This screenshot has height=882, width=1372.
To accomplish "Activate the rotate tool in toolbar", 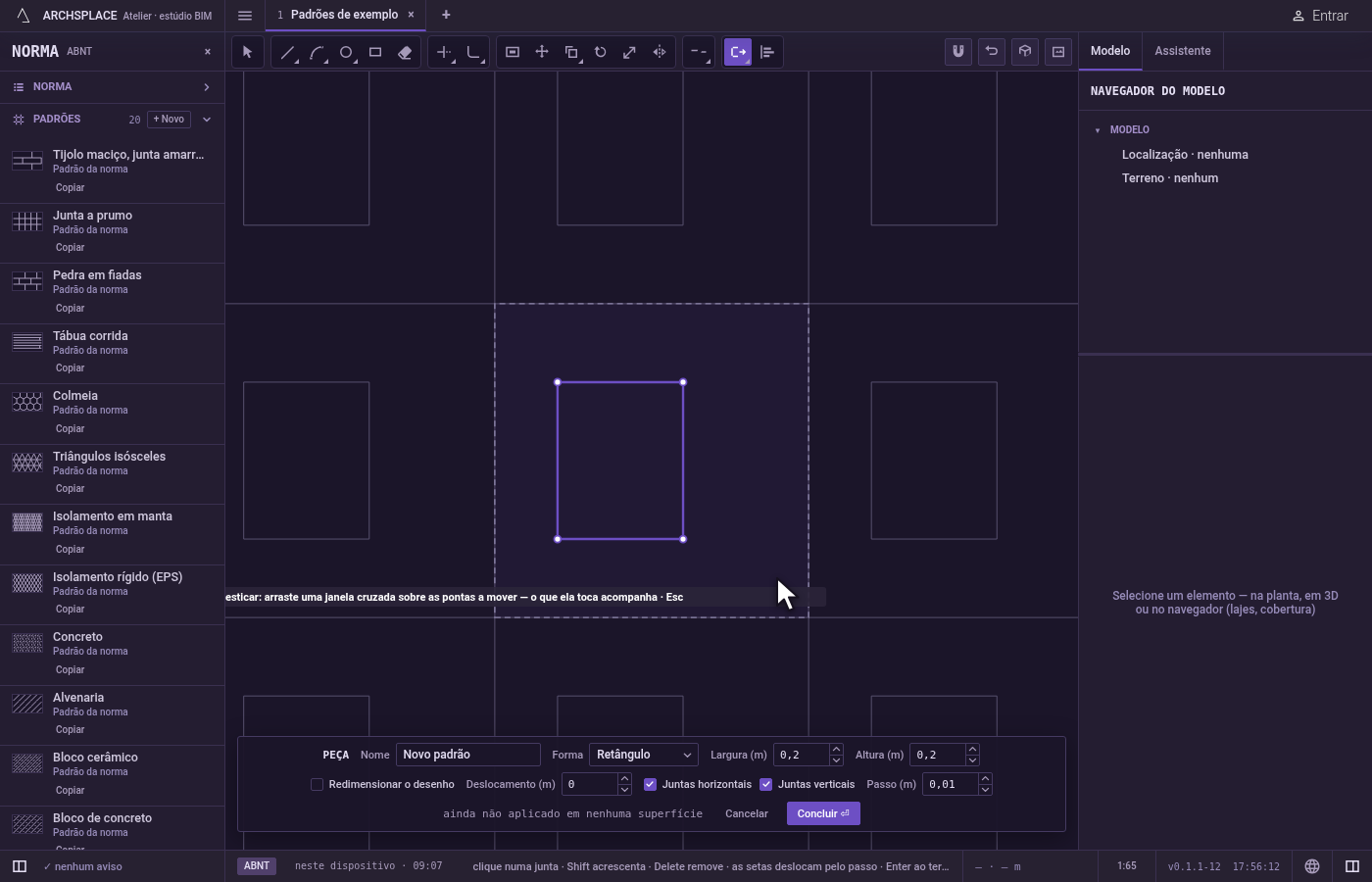I will 601,52.
